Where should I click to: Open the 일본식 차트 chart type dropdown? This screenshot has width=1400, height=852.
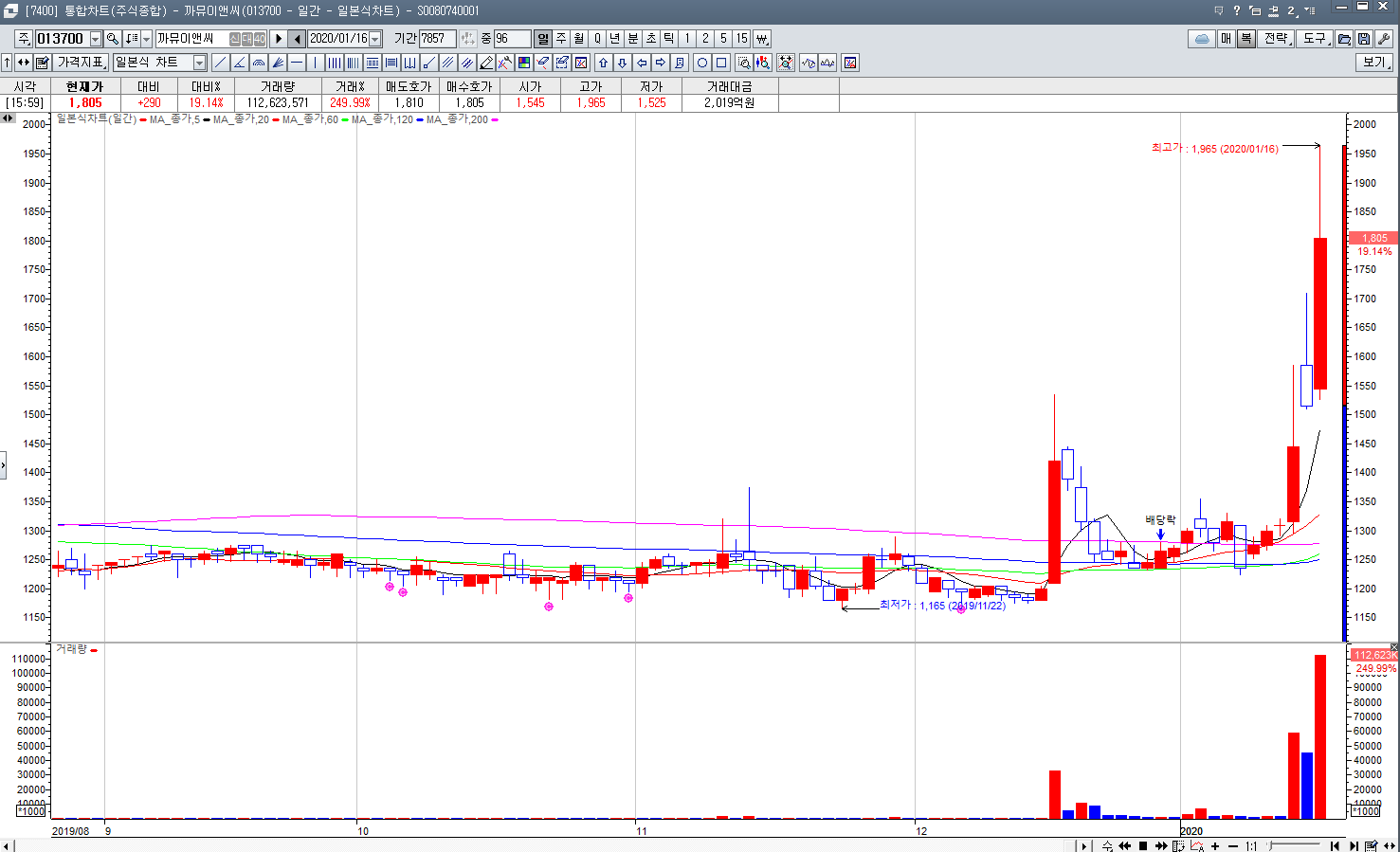(199, 63)
